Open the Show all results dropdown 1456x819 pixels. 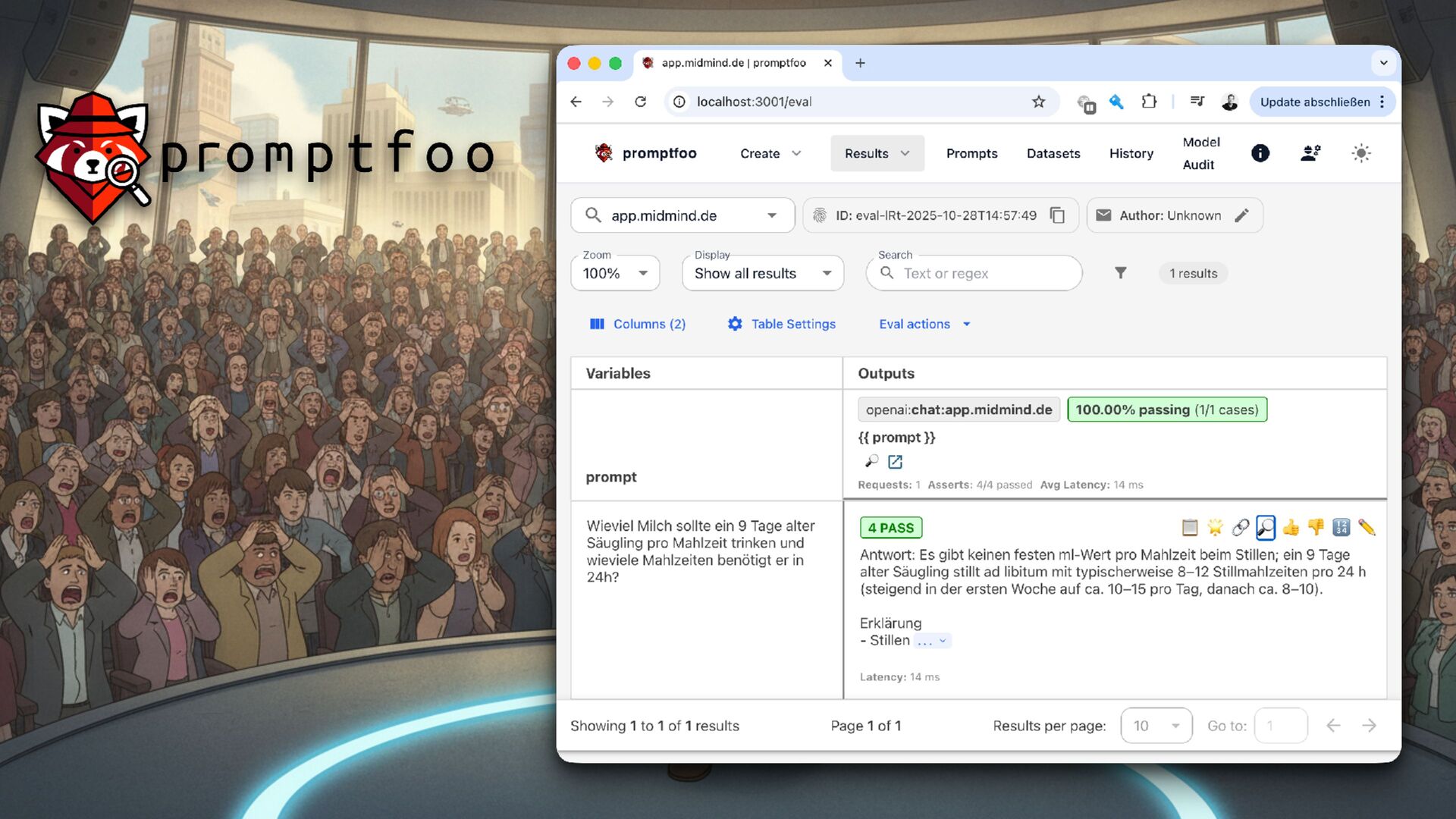[x=762, y=273]
